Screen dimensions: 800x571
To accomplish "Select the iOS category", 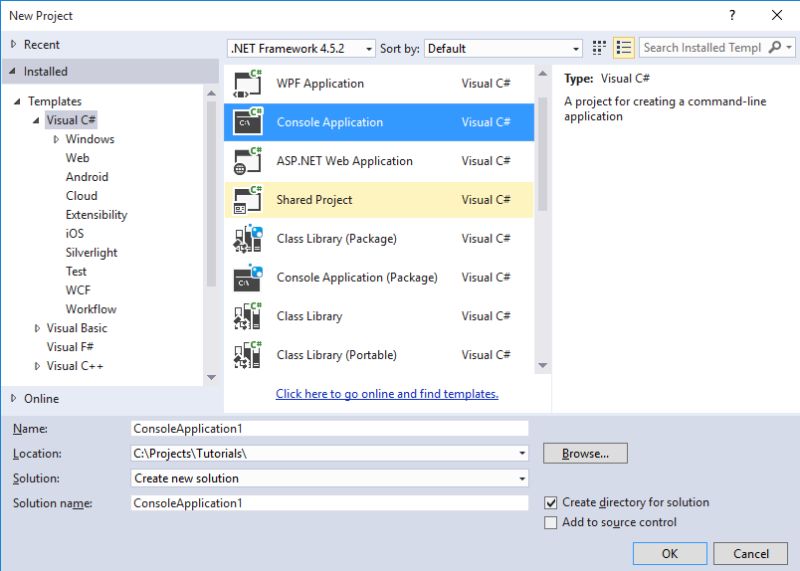I will [x=74, y=234].
